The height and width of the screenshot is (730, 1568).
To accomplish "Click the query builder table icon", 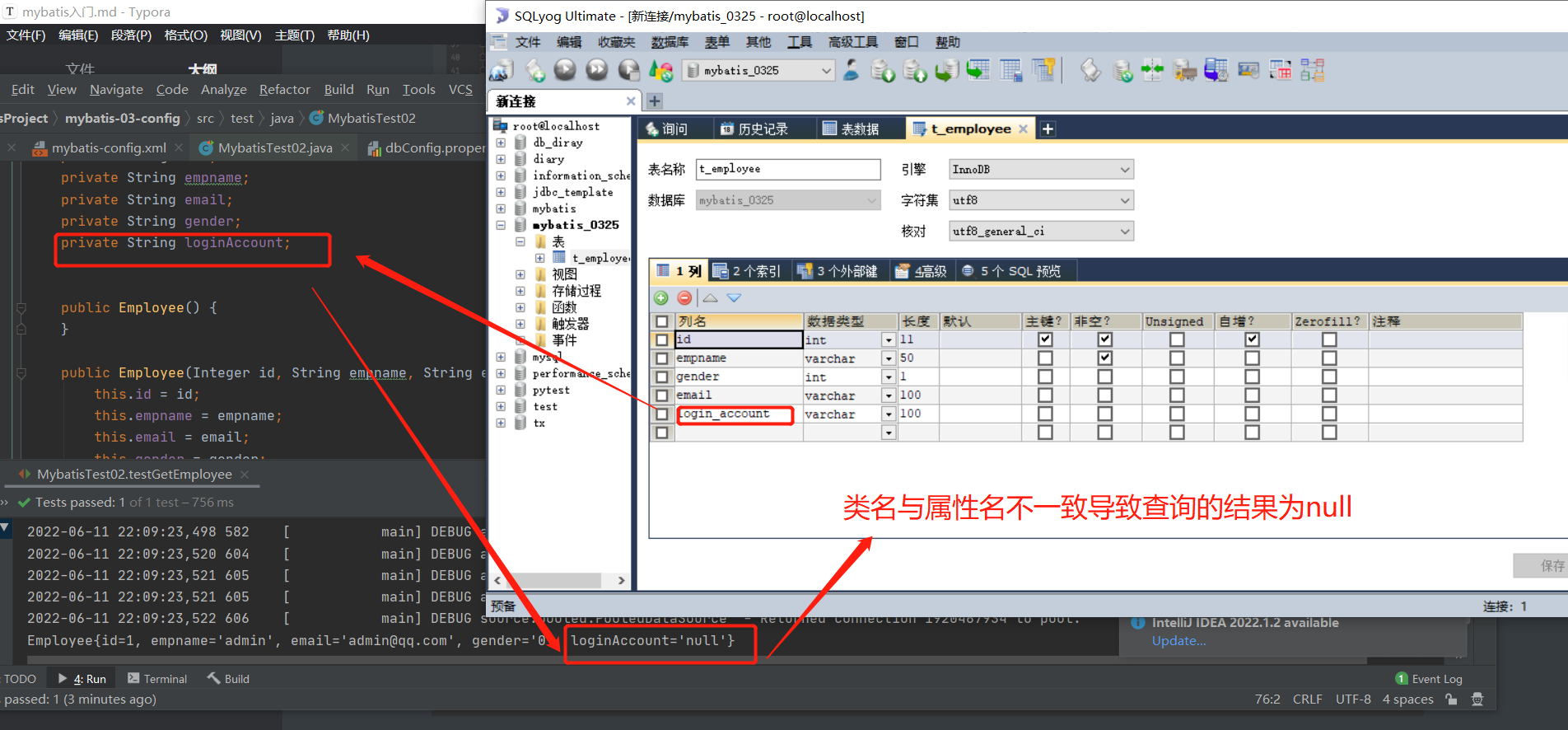I will (x=1281, y=71).
